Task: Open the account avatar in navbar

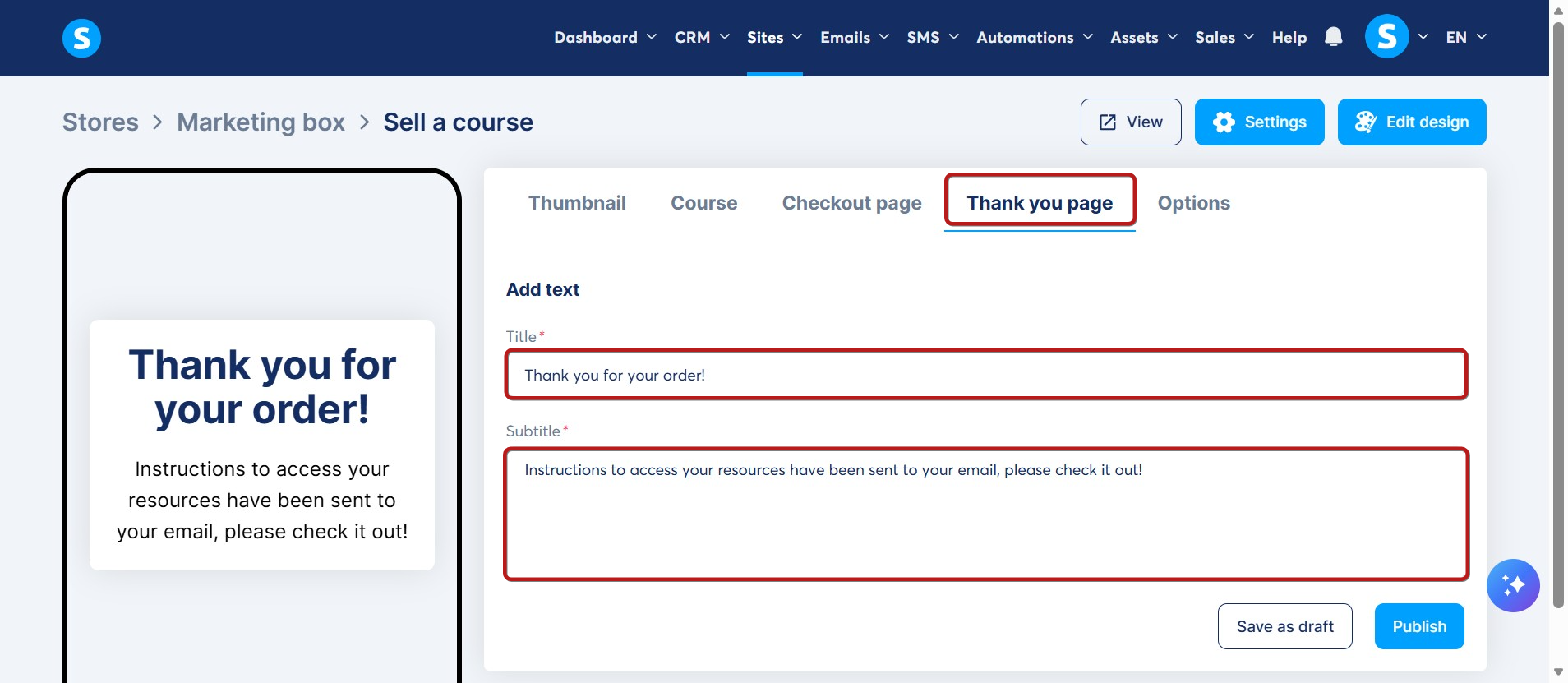Action: pos(1386,37)
